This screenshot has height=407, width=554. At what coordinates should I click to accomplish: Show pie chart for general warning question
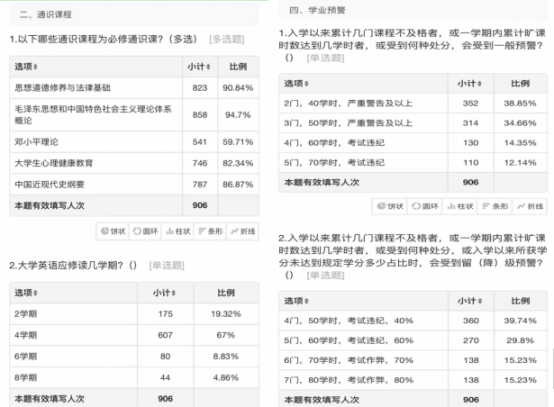tap(390, 206)
